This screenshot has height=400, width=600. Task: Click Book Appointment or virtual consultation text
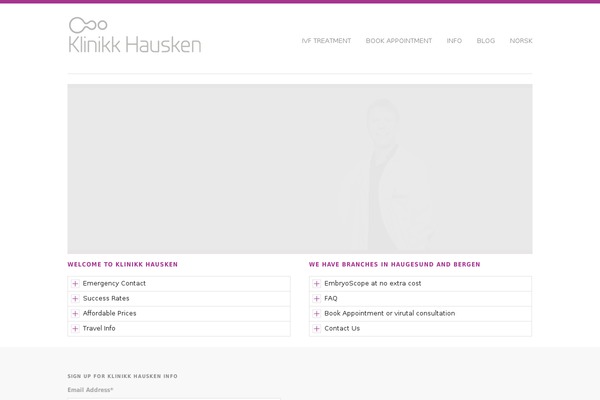(390, 313)
